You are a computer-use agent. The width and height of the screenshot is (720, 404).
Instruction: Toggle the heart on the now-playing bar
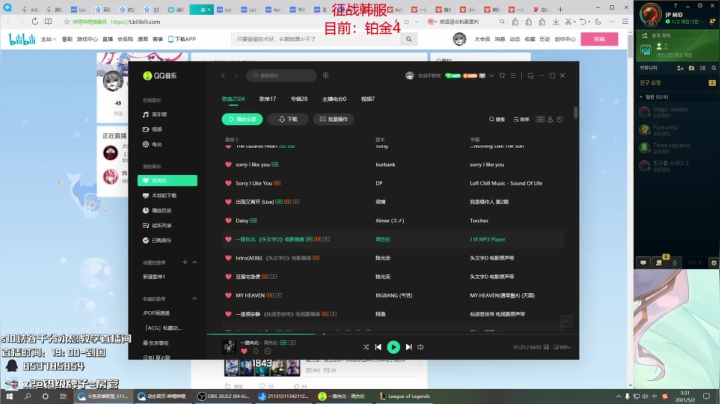[x=244, y=351]
